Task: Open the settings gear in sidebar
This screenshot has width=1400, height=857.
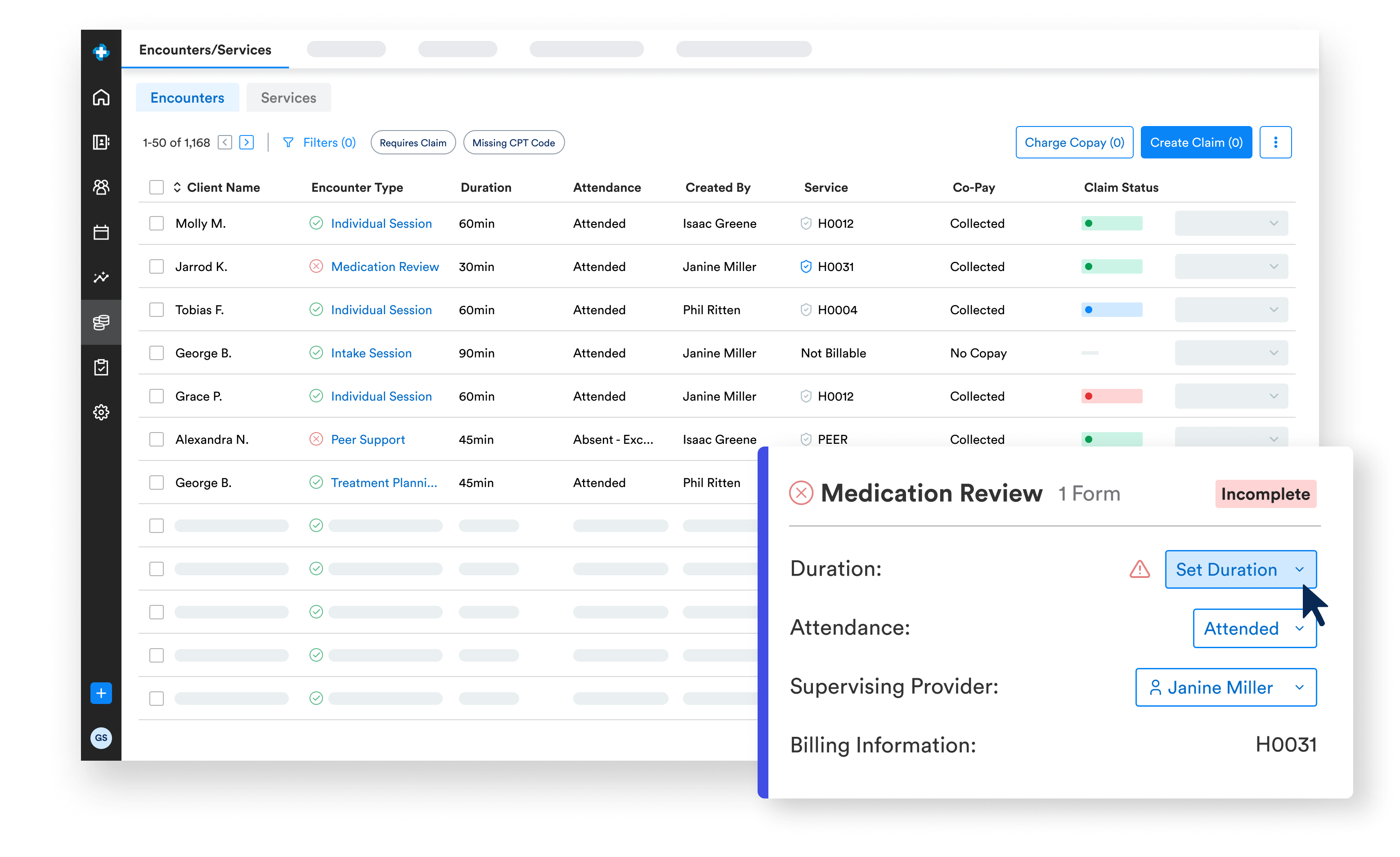Action: pos(101,412)
